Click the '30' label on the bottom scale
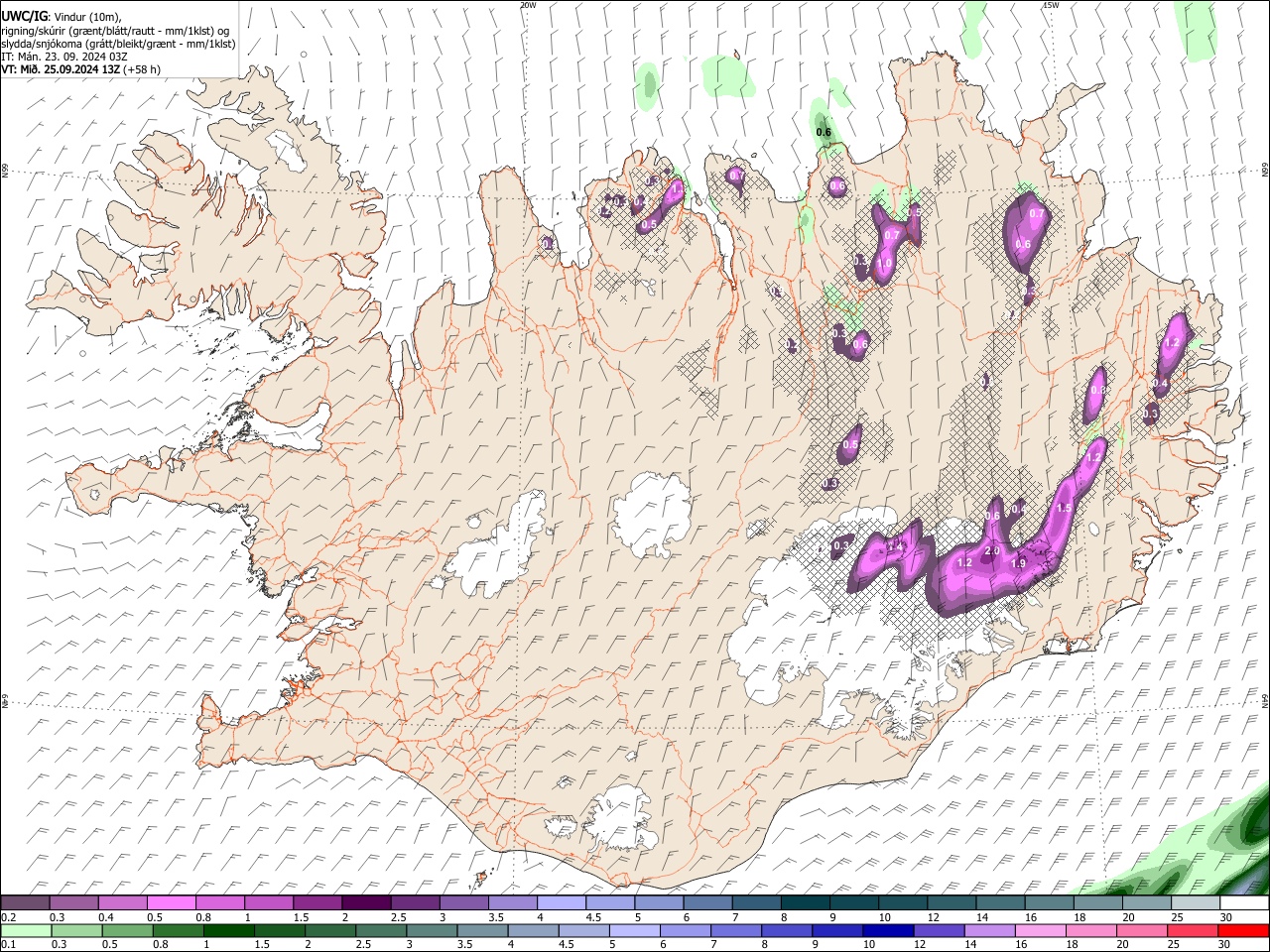This screenshot has height=952, width=1270. point(1225,944)
